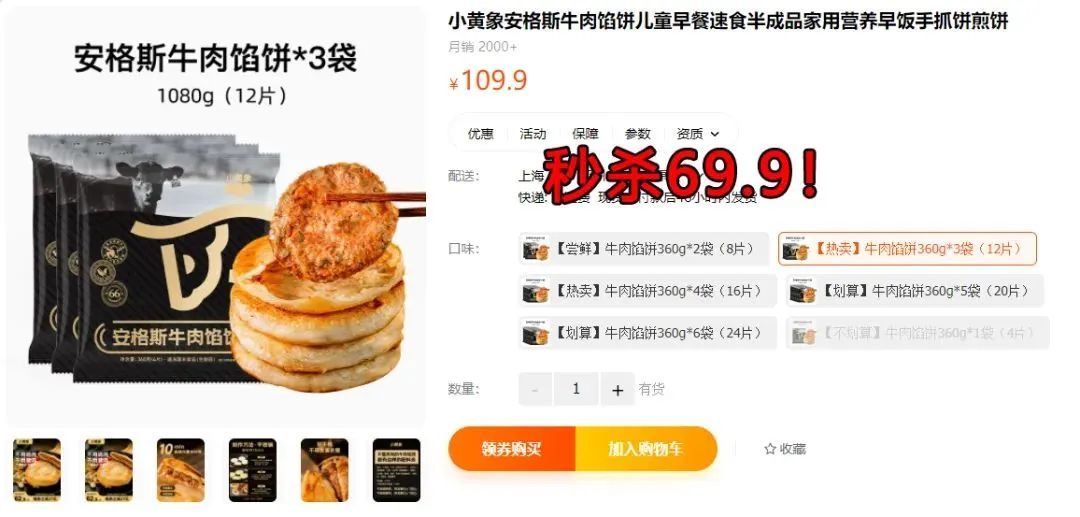Viewport: 1080px width, 517px height.
Task: Click the main product image
Action: (216, 217)
